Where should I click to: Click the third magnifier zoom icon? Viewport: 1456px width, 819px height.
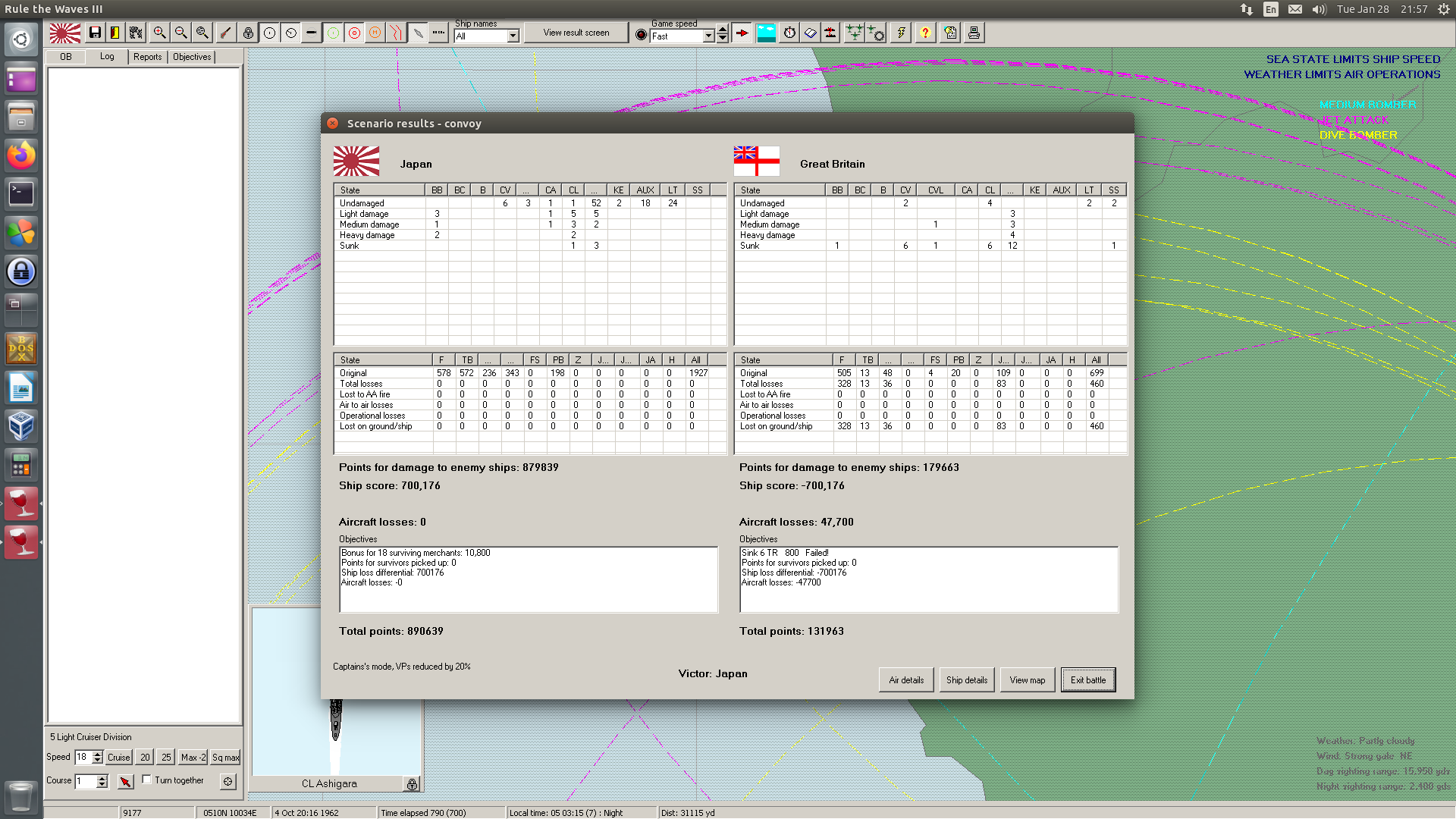(x=202, y=33)
